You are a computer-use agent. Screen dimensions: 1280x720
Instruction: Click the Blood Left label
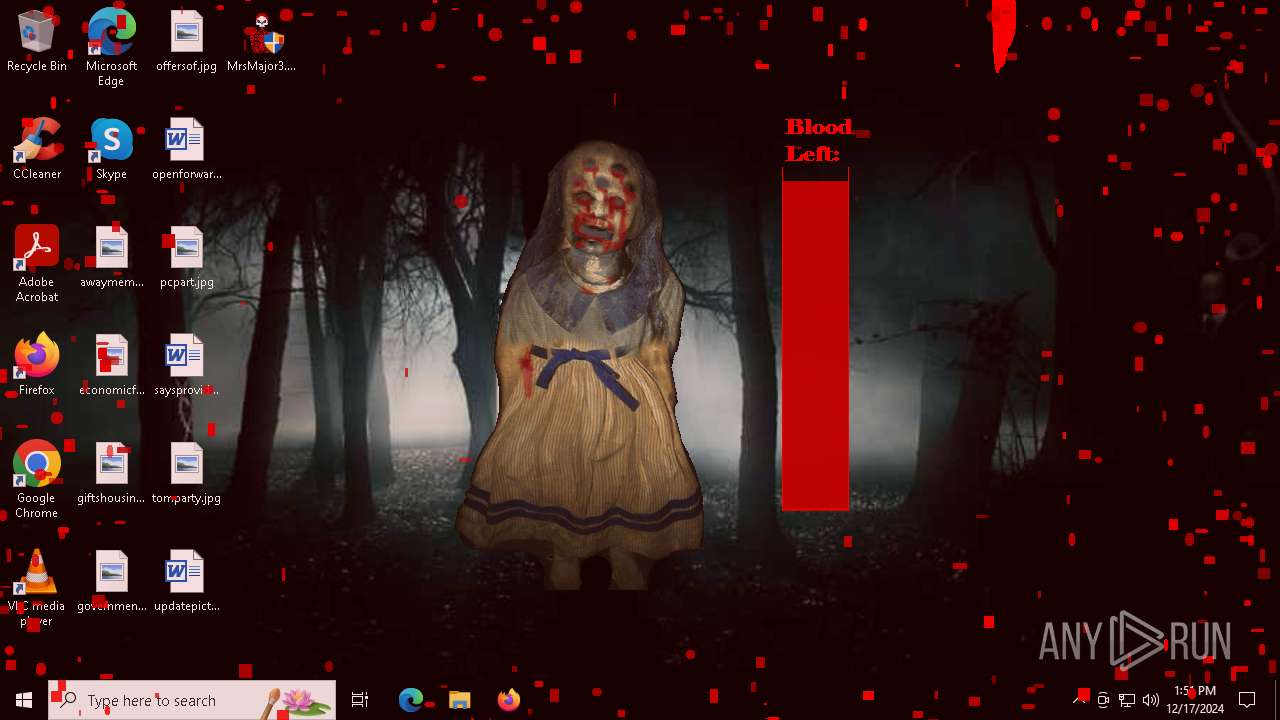point(819,140)
